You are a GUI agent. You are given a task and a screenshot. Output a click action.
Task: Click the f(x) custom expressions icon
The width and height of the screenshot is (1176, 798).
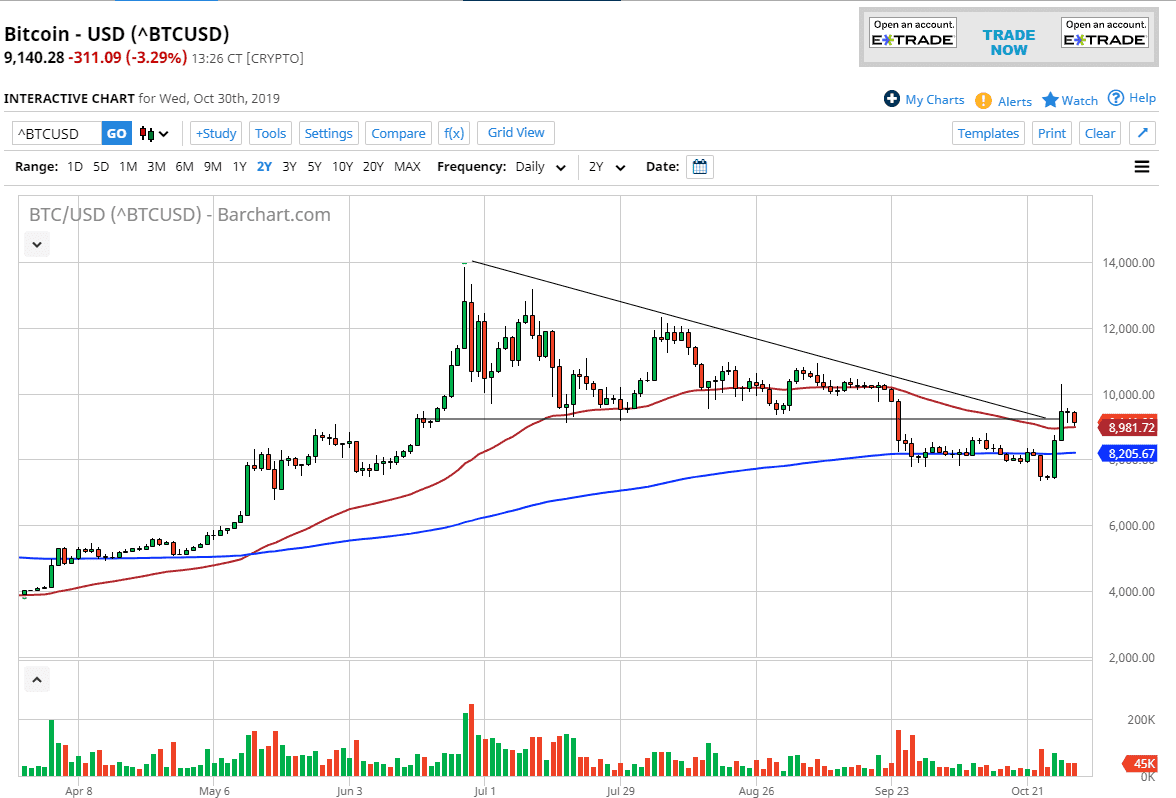coord(453,132)
